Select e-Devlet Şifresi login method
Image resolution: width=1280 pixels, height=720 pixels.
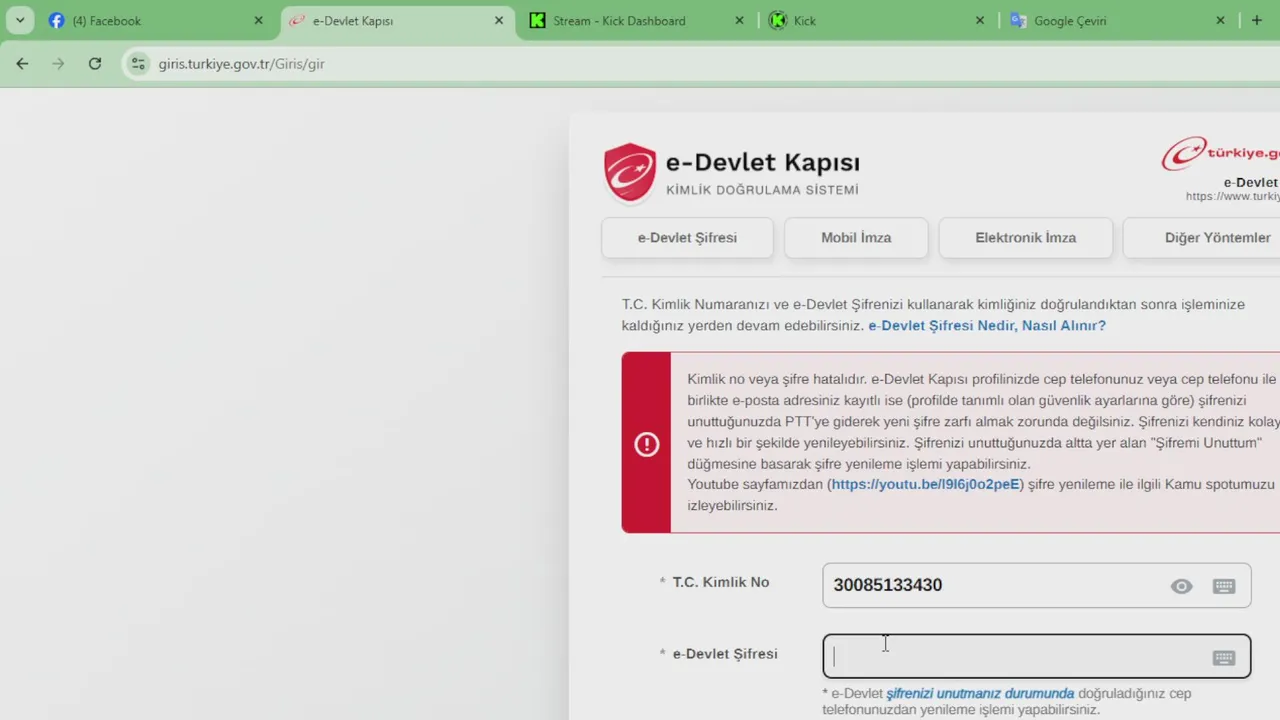[687, 238]
